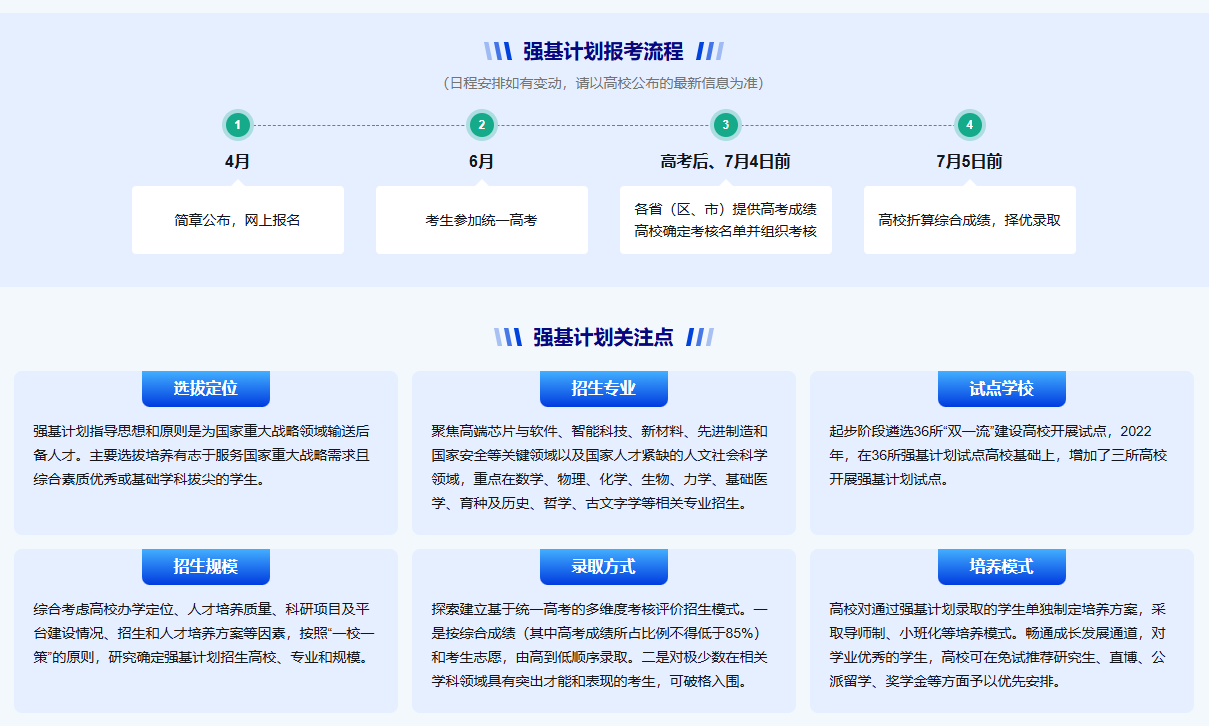This screenshot has height=726, width=1209.
Task: Select the 高考后、7月4日前 timeline label
Action: [x=725, y=162]
